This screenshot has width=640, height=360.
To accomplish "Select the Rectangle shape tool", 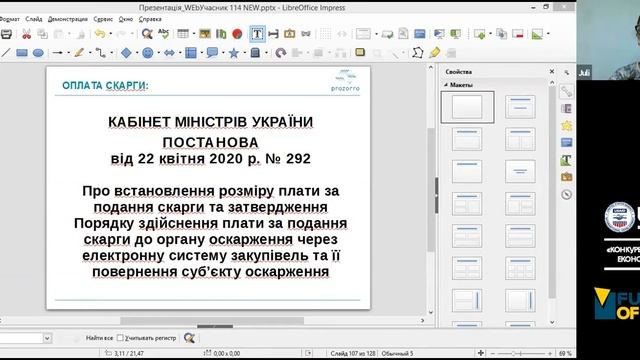I will 22,53.
